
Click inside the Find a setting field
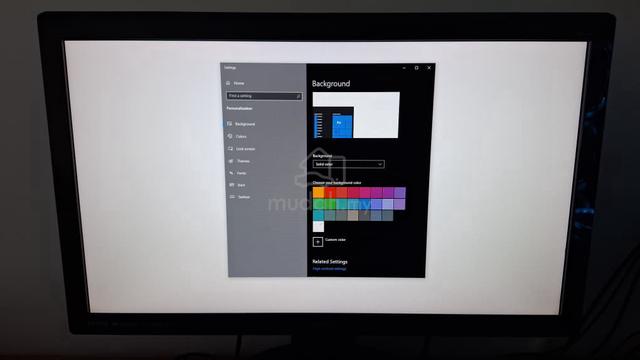[x=264, y=96]
